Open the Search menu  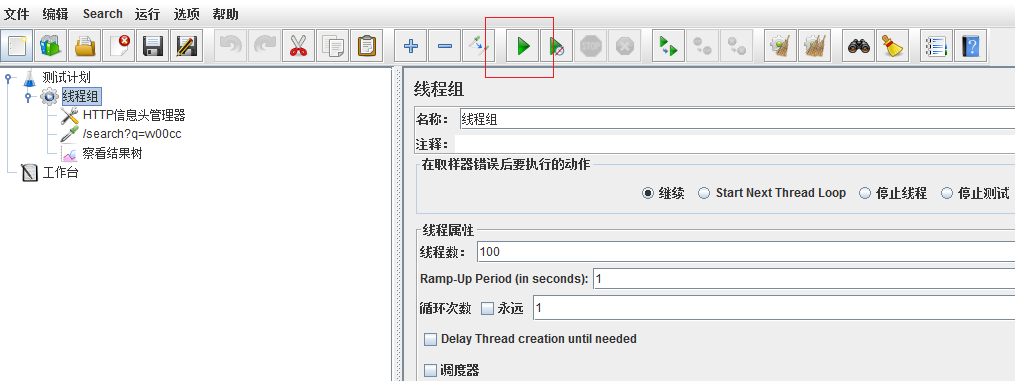tap(103, 14)
